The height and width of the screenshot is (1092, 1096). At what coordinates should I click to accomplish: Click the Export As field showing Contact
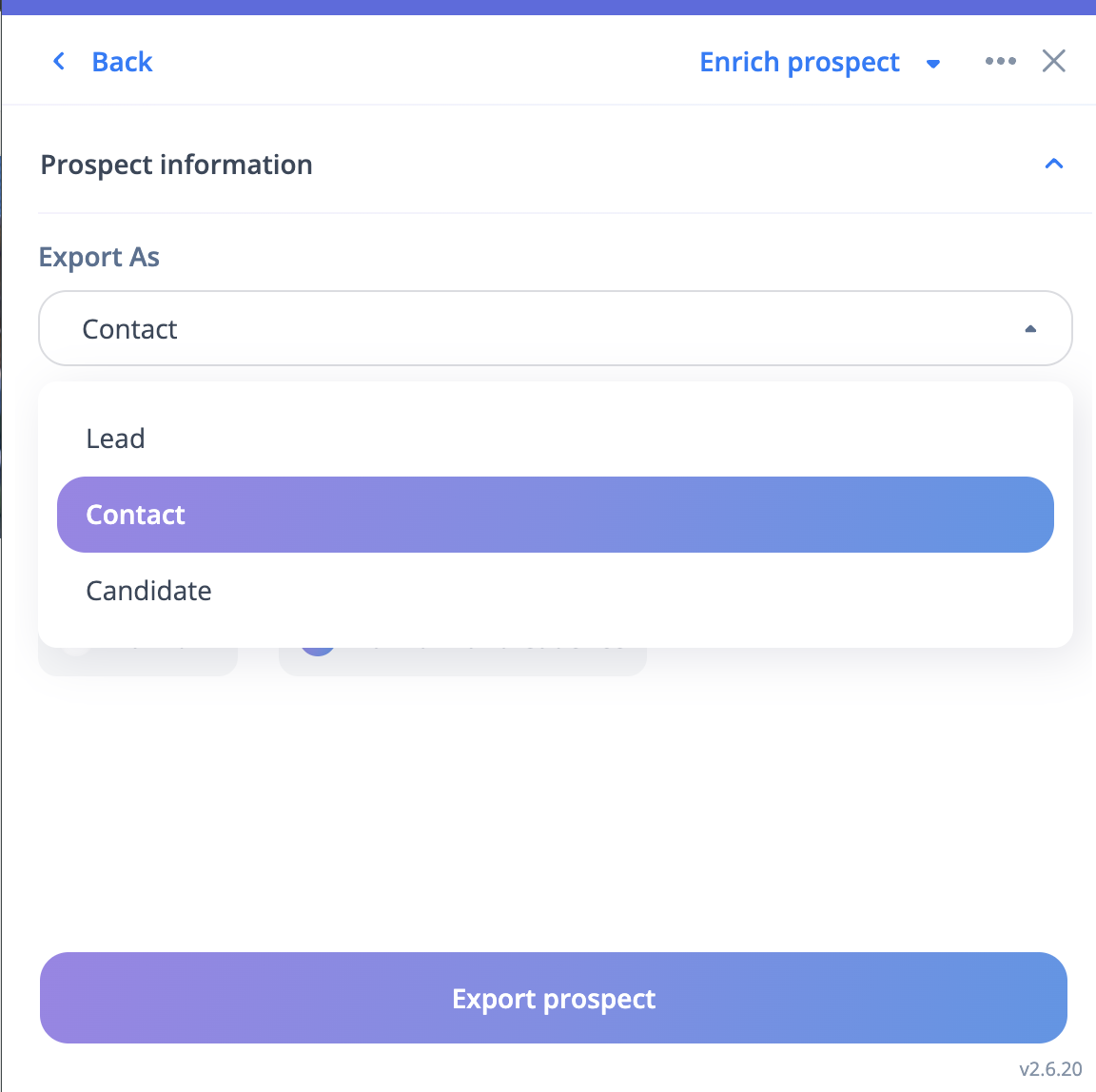(x=533, y=328)
